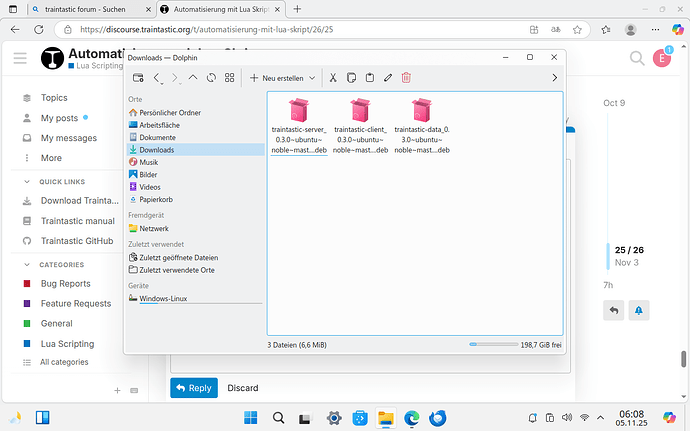Viewport: 690px width, 431px height.
Task: Click the Discard link
Action: (242, 388)
